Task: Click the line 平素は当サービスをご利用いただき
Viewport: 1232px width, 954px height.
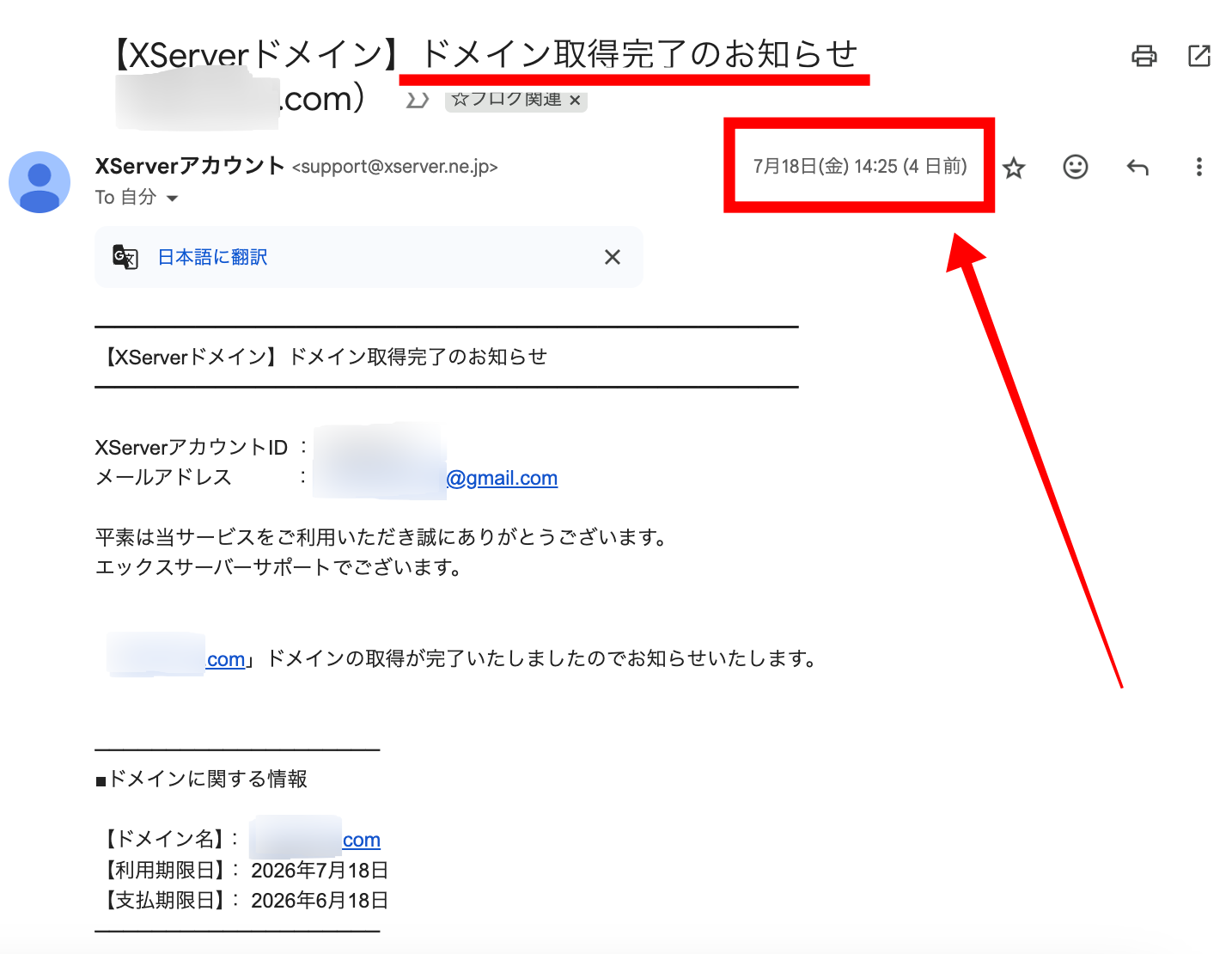Action: (381, 537)
